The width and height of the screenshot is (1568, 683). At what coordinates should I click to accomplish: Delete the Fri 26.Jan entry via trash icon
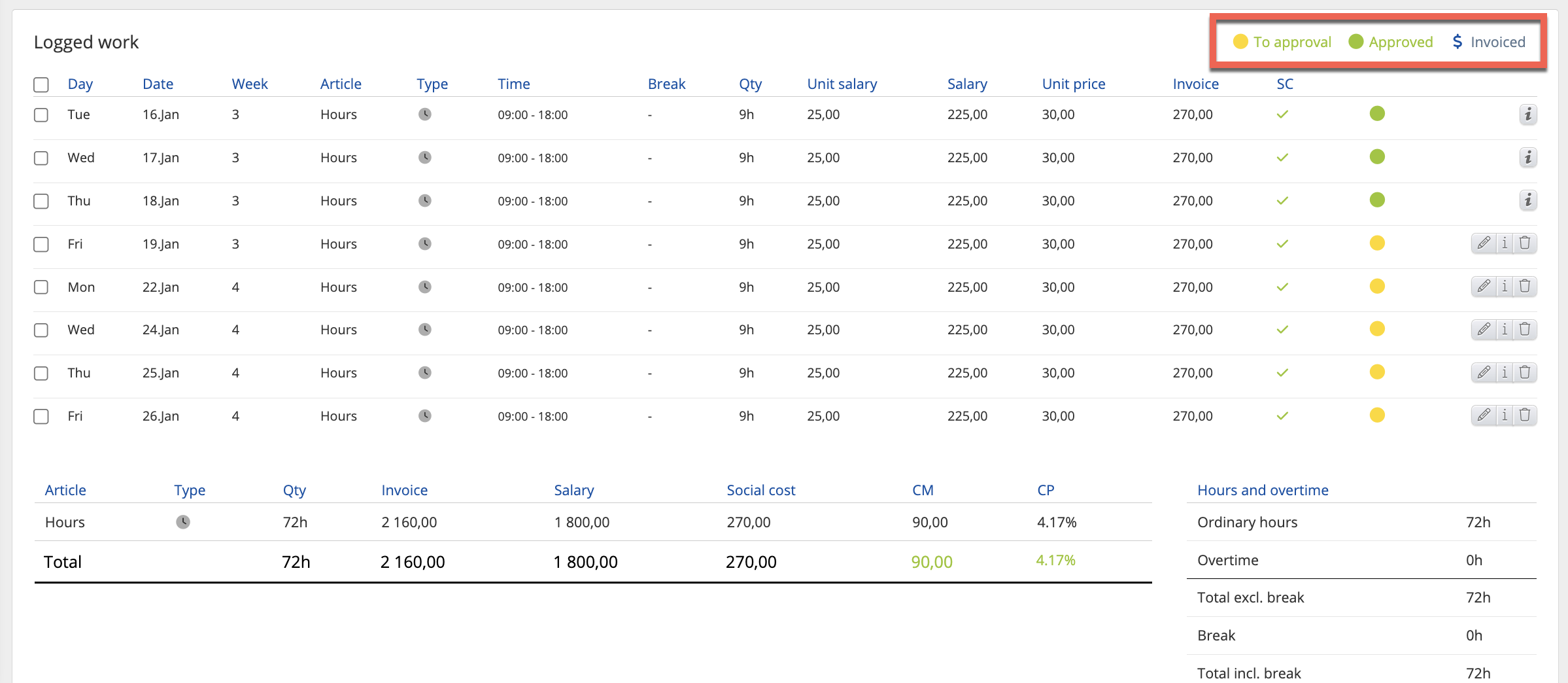1525,415
